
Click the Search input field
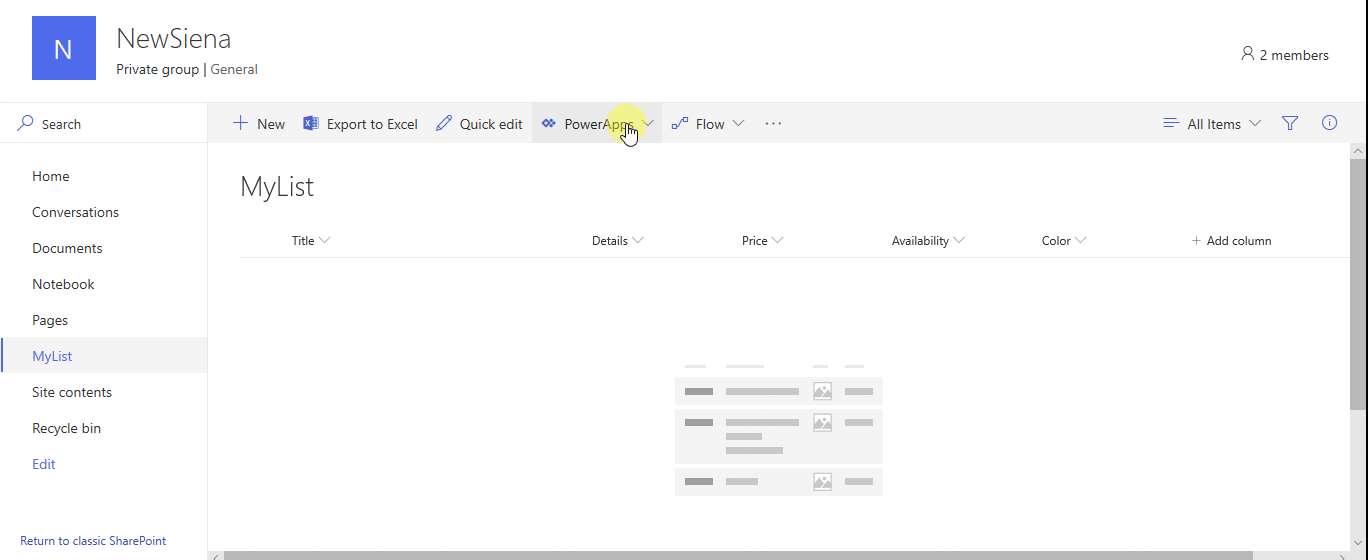tap(104, 124)
